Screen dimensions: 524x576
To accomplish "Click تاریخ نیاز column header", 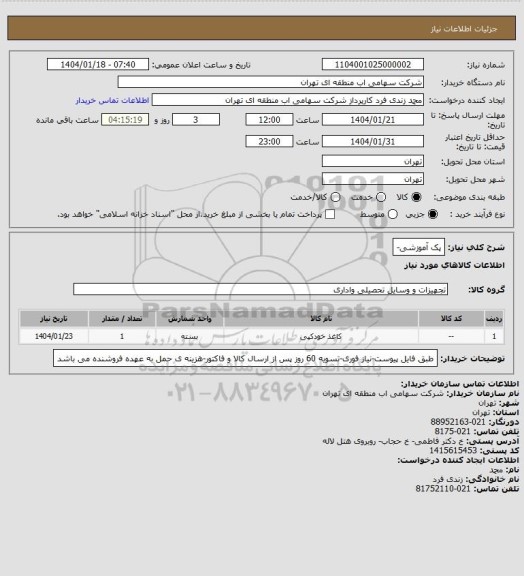I will pos(54,318).
